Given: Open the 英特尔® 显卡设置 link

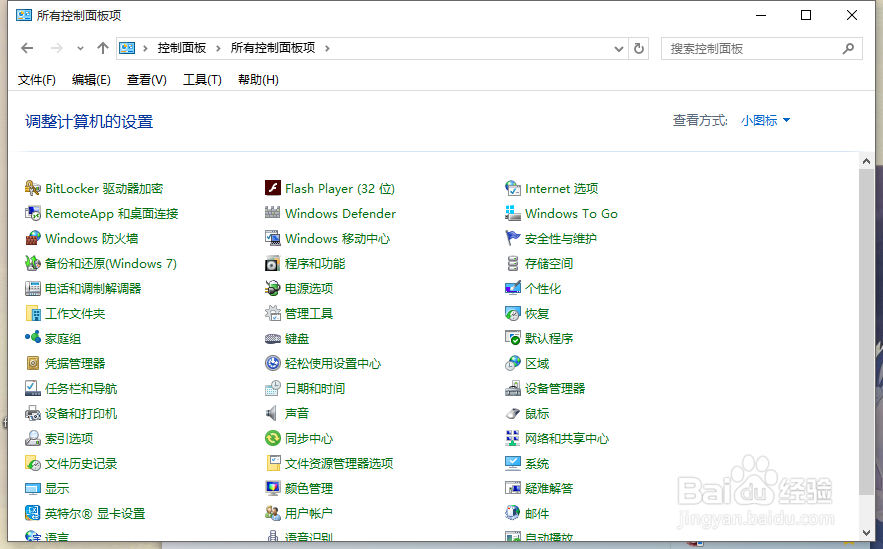Looking at the screenshot, I should click(x=95, y=513).
